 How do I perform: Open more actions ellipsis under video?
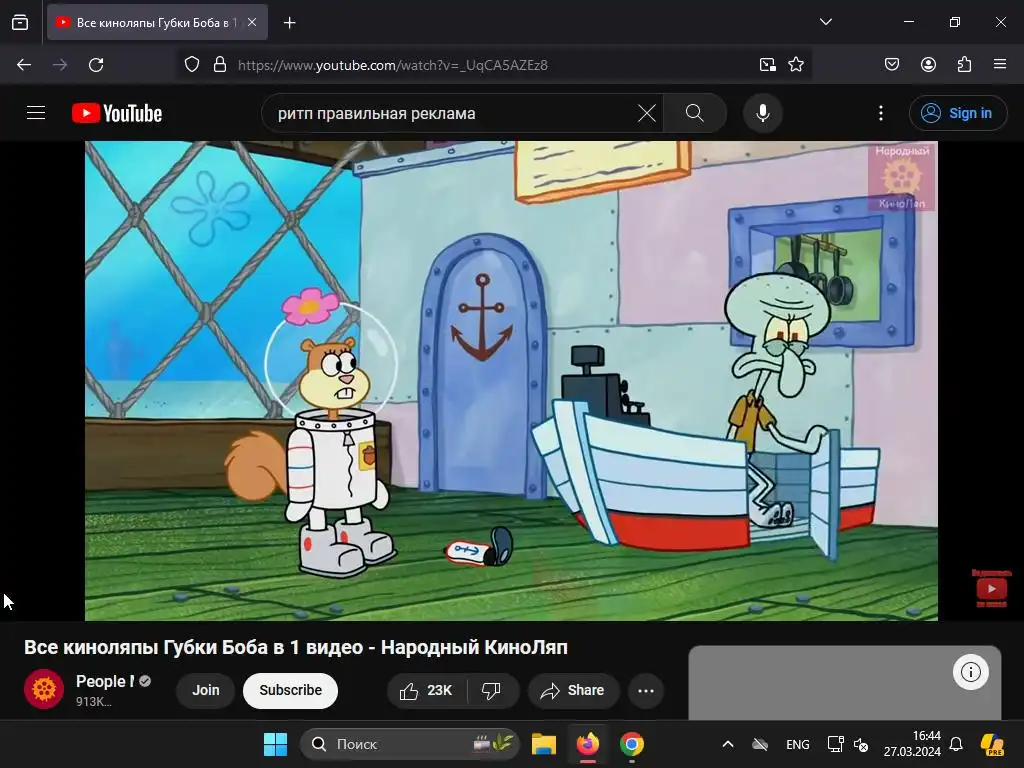tap(646, 690)
